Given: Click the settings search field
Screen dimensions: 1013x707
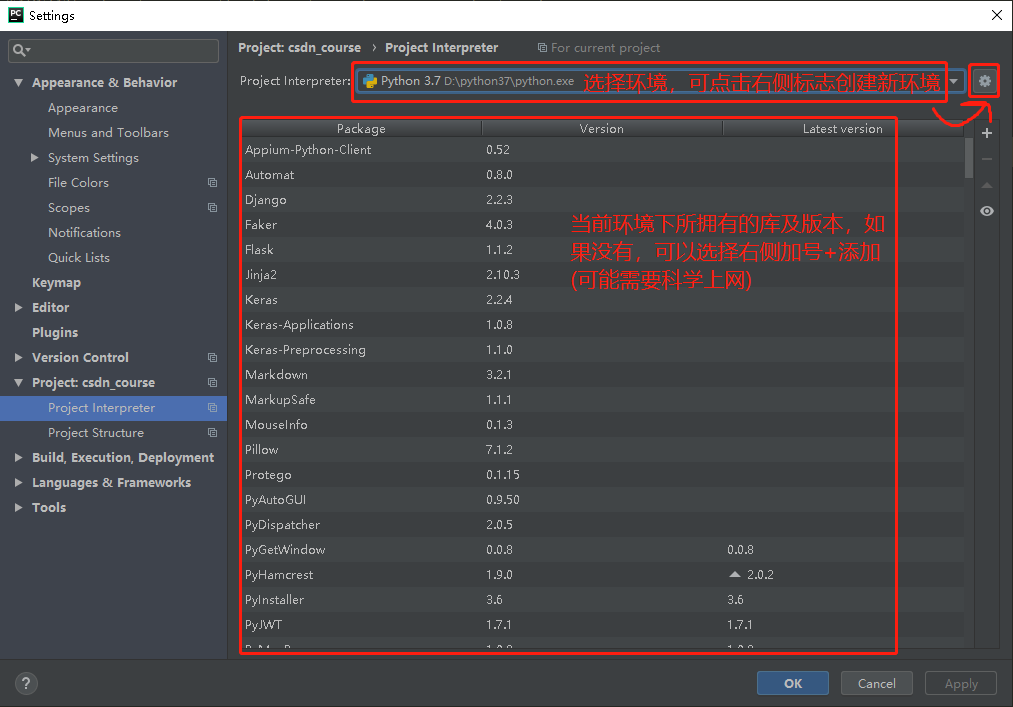Looking at the screenshot, I should tap(113, 50).
